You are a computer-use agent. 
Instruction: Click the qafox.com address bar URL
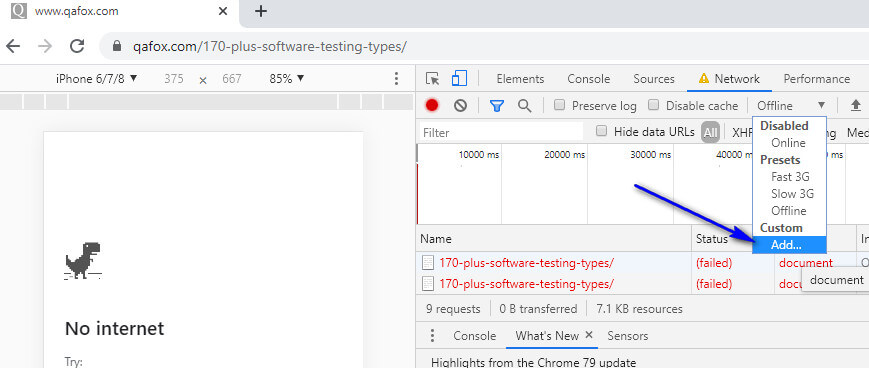pos(270,47)
